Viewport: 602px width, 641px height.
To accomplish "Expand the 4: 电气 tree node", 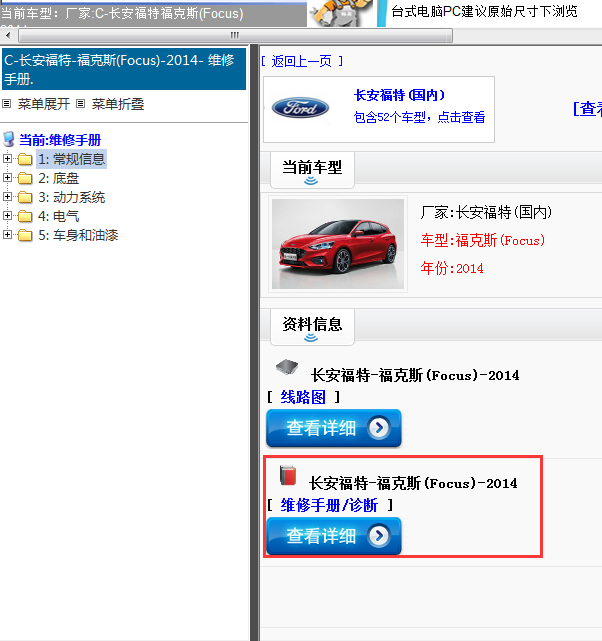I will pos(7,215).
